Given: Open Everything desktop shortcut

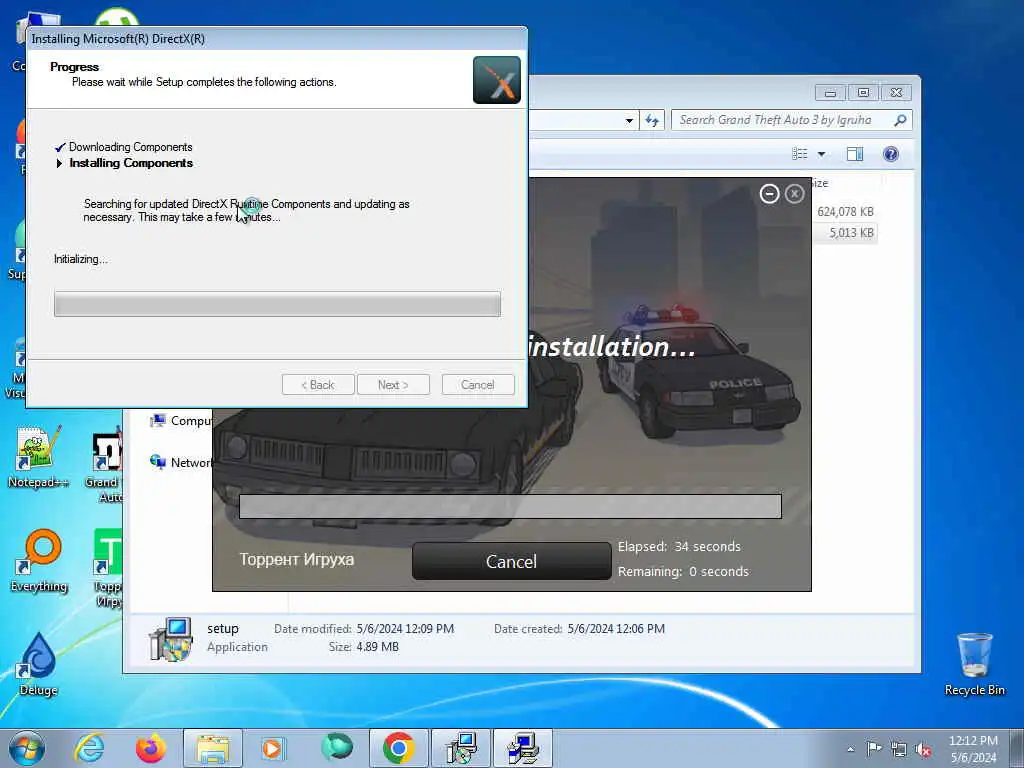Looking at the screenshot, I should coord(39,561).
